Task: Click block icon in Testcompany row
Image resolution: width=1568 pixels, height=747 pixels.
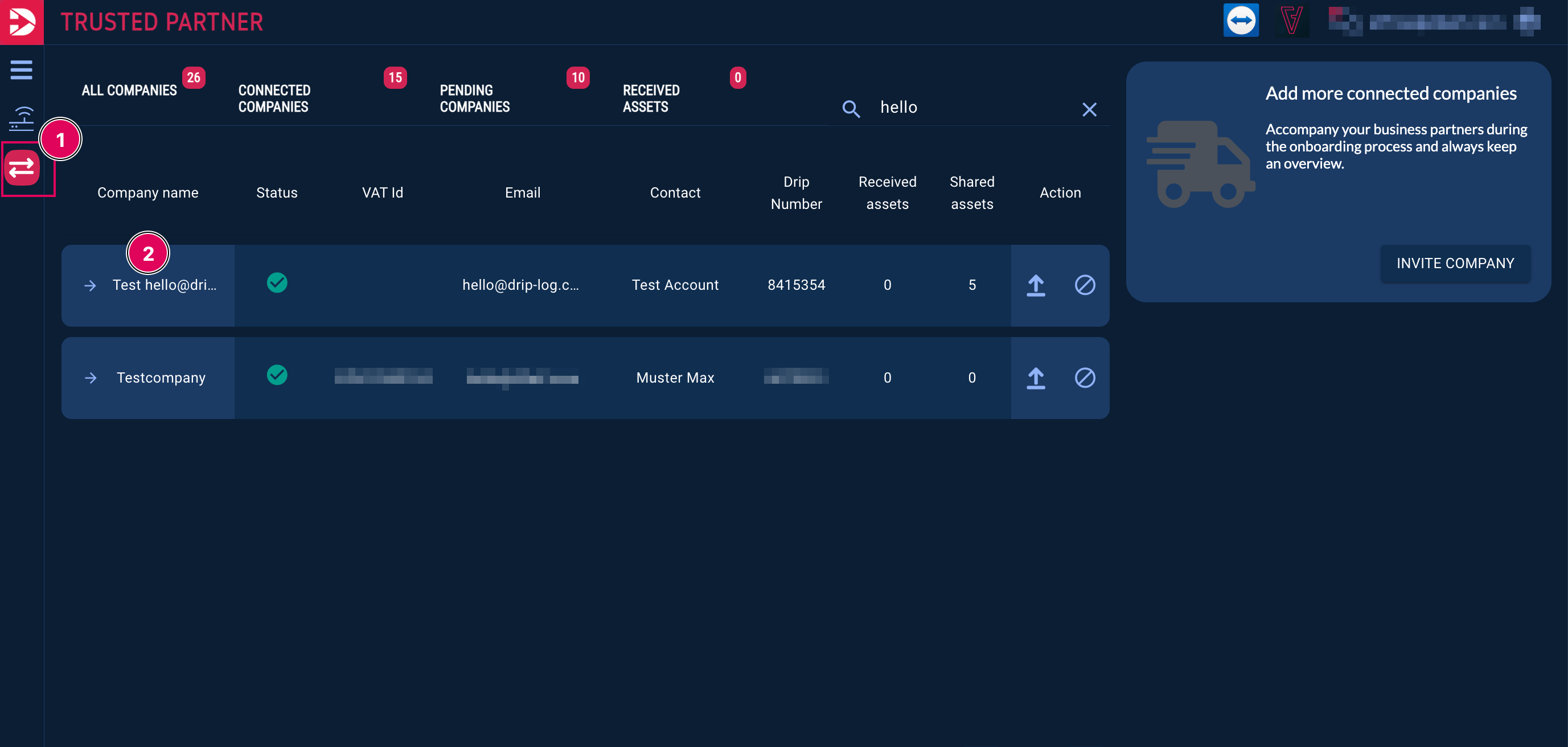Action: [1085, 377]
